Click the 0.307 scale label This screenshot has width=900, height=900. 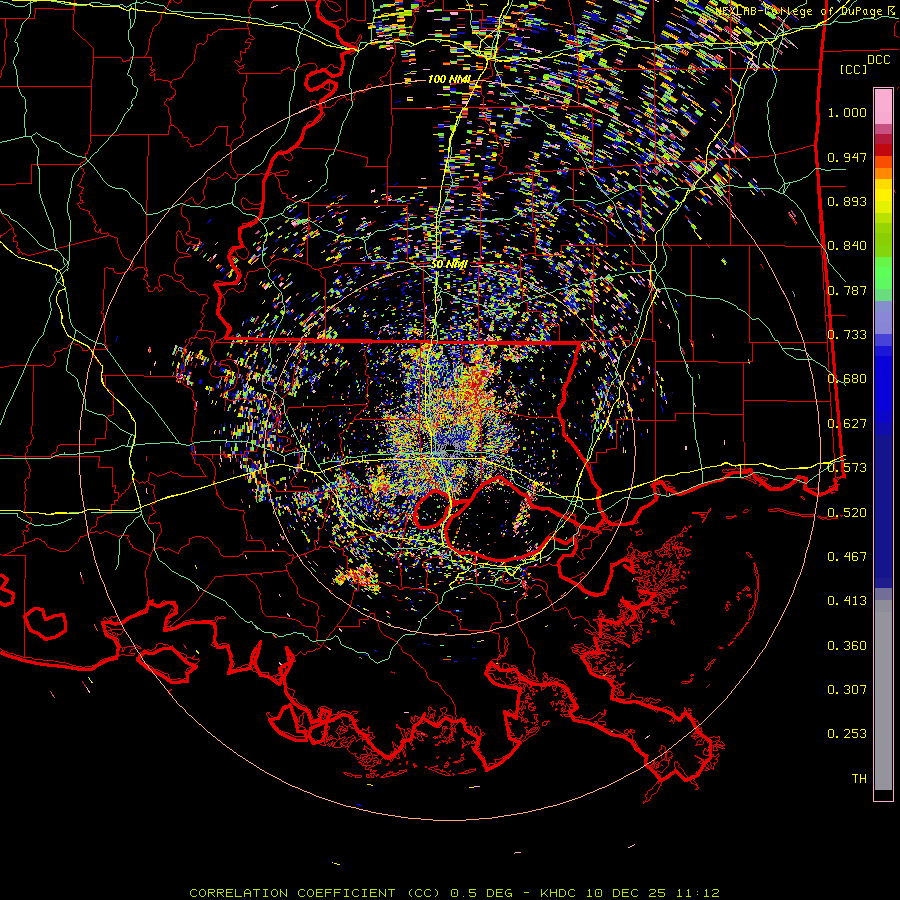click(x=847, y=690)
